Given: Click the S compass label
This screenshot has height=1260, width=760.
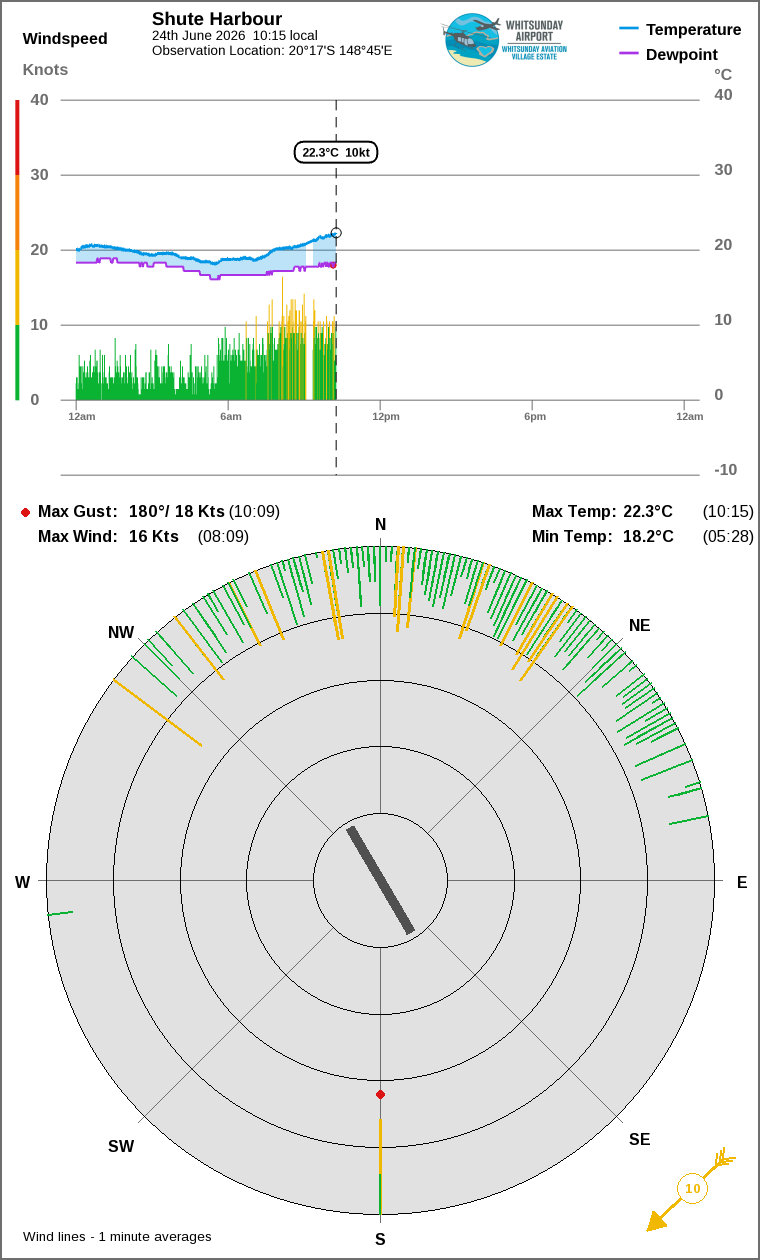Looking at the screenshot, I should 380,1239.
